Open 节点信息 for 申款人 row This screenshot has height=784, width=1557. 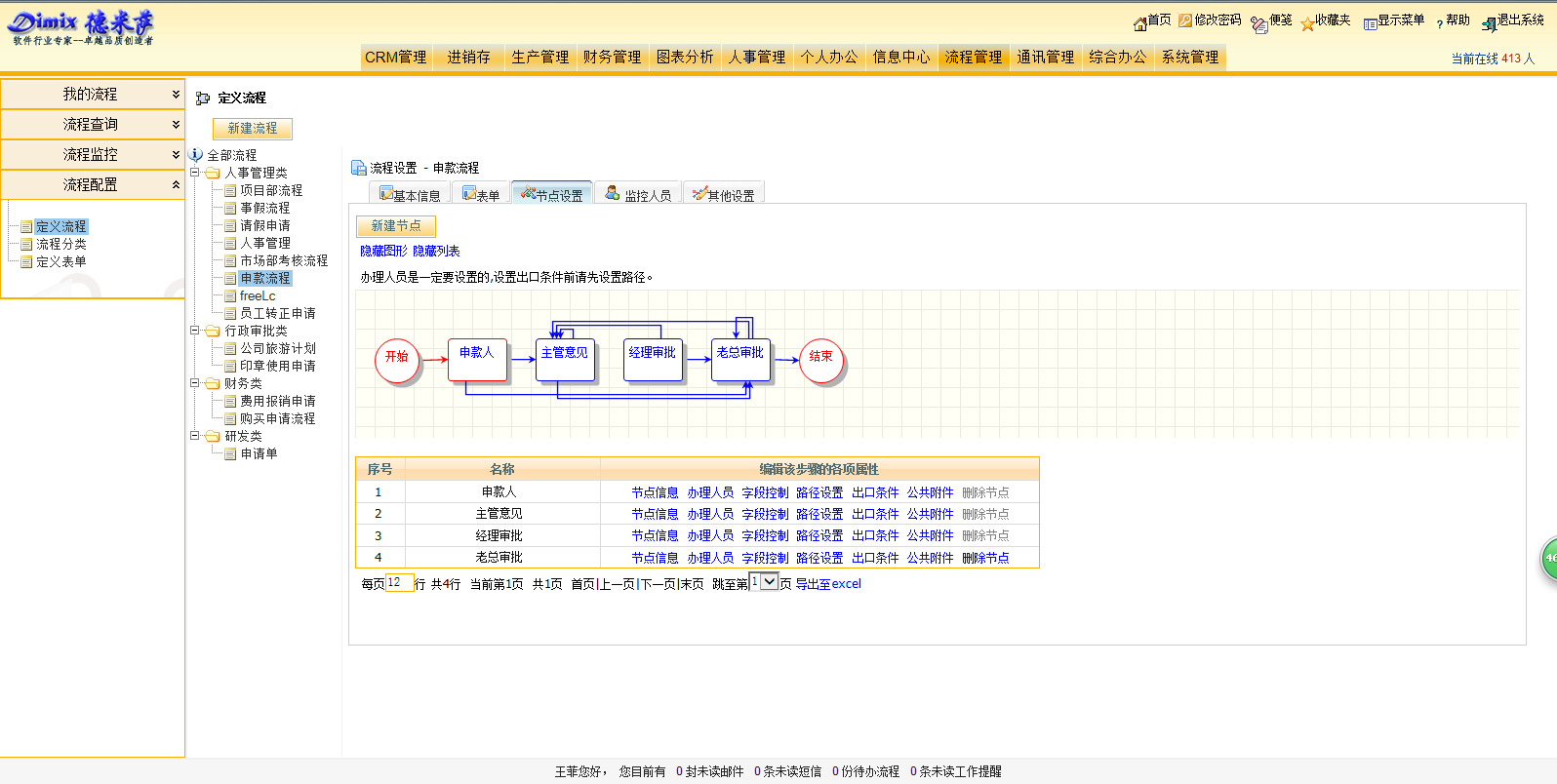pyautogui.click(x=655, y=492)
